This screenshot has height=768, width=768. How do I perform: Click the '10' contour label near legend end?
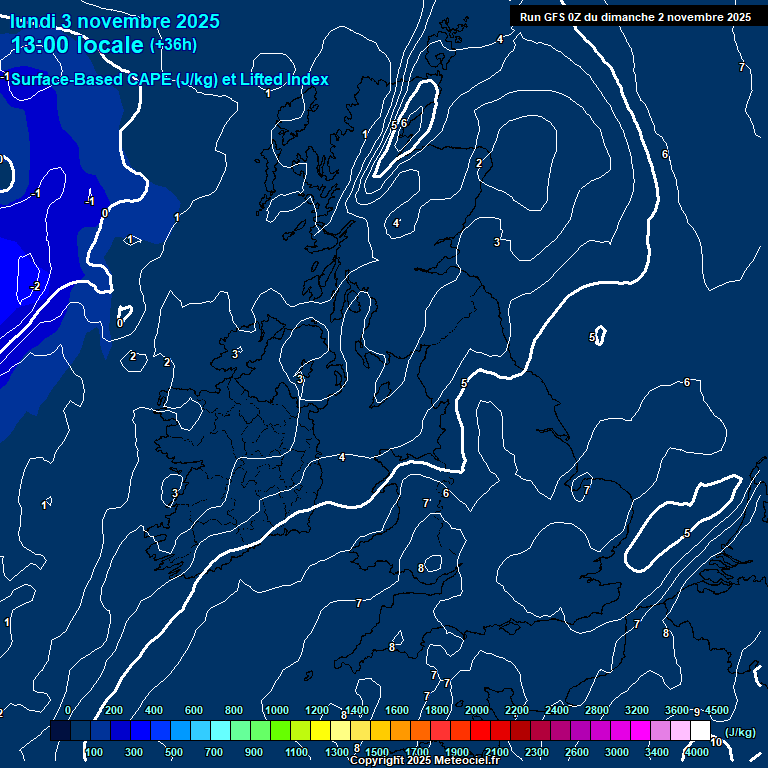coord(716,743)
